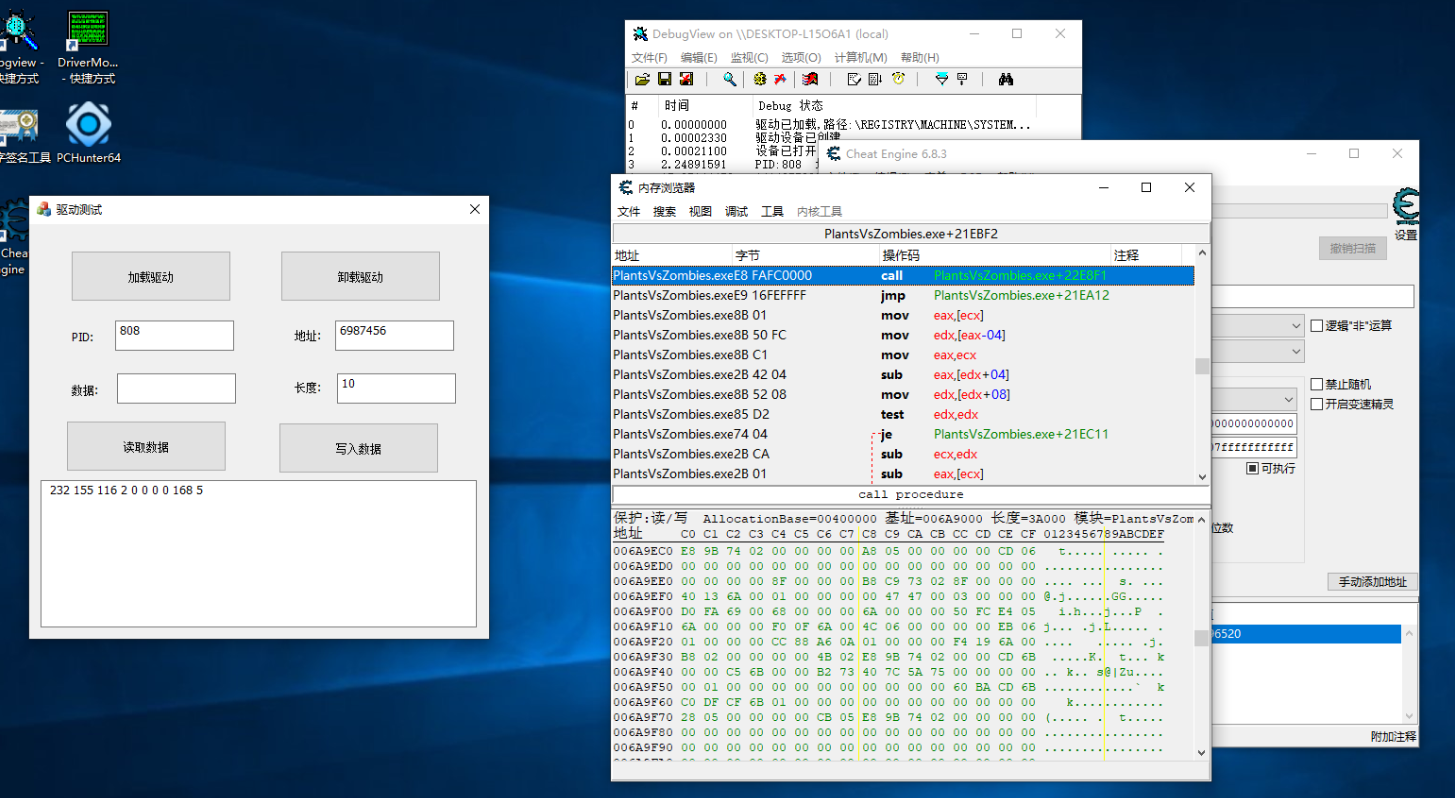Viewport: 1455px width, 798px height.
Task: Open the 文件 menu in Memory Viewer
Action: pyautogui.click(x=629, y=211)
